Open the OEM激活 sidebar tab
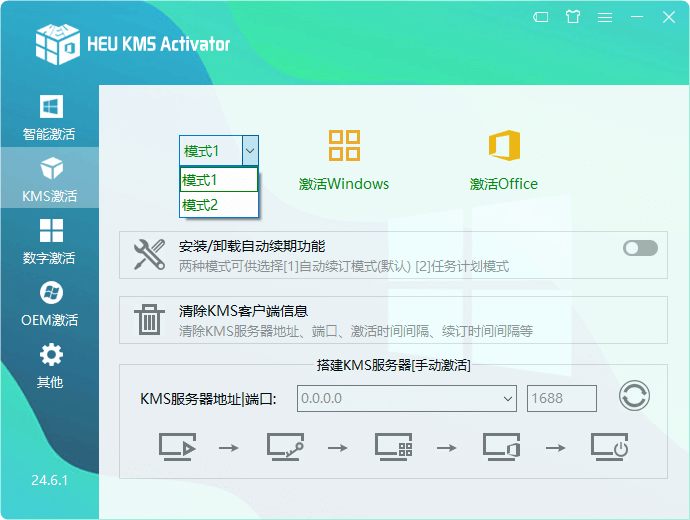This screenshot has height=520, width=690. click(x=49, y=303)
